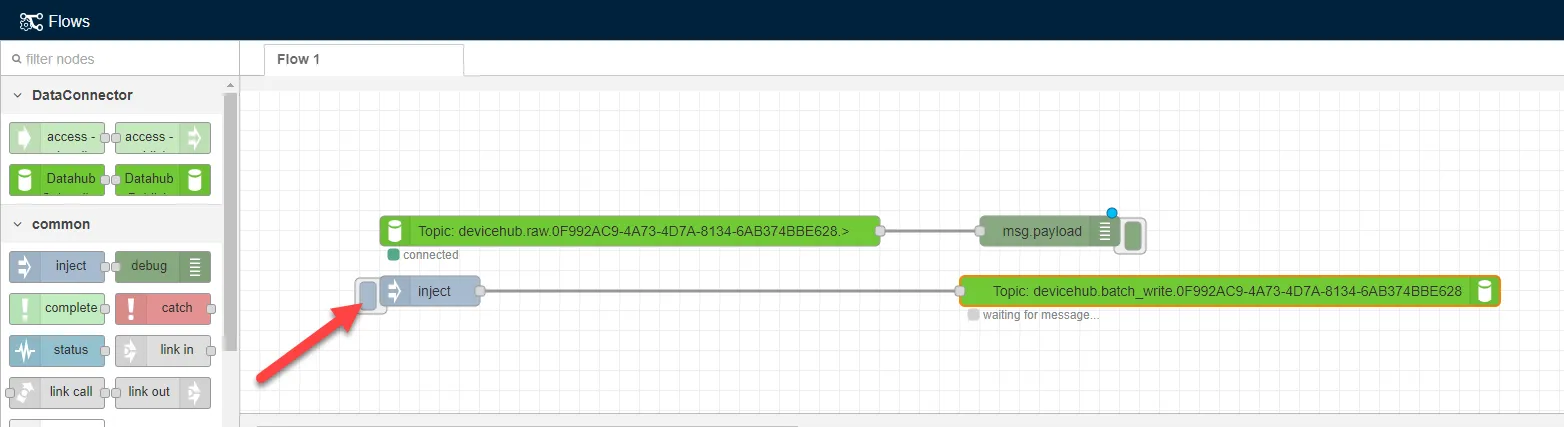Click the palette vertical scrollbar

231,220
